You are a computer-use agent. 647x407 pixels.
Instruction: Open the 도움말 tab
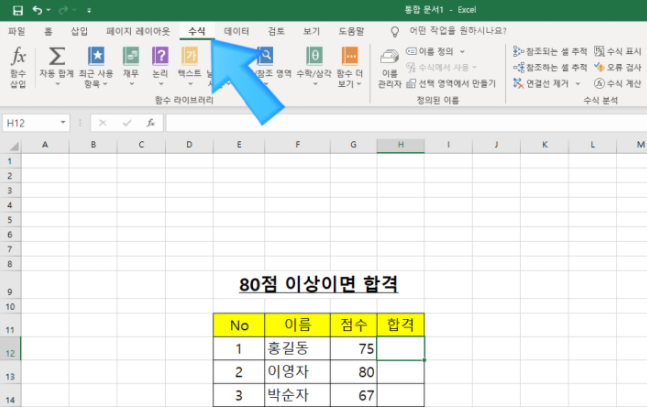[352, 31]
